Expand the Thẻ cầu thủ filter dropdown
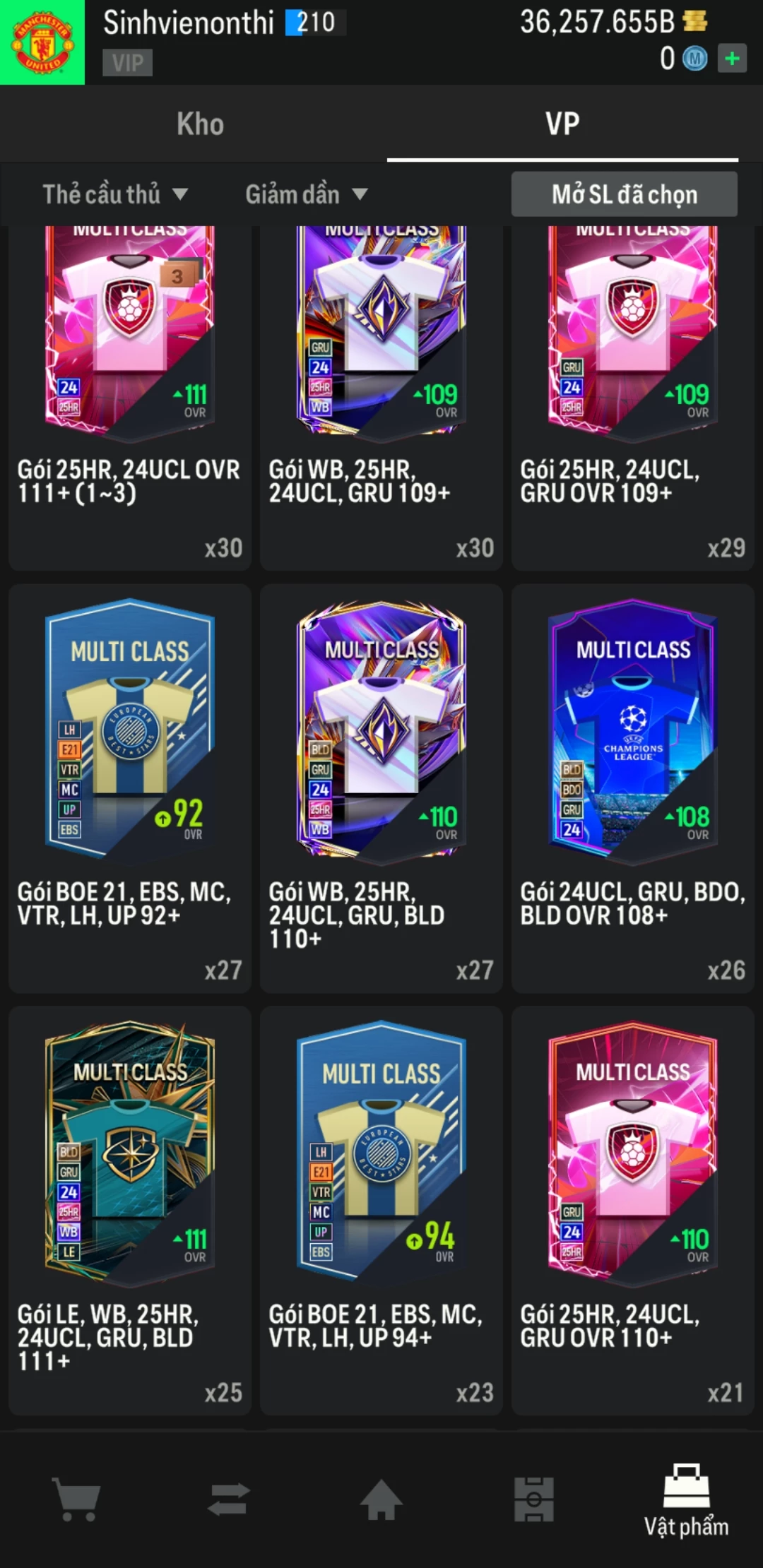 tap(115, 194)
